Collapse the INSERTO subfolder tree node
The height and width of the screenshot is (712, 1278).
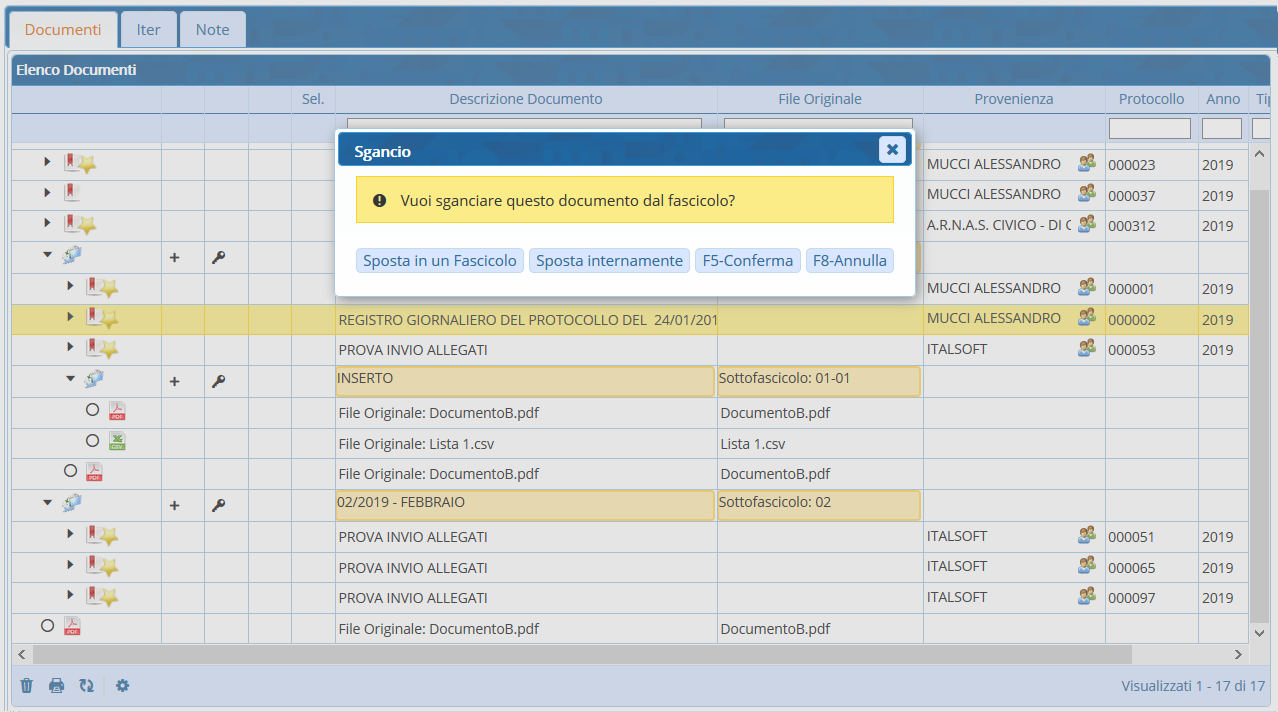point(70,379)
